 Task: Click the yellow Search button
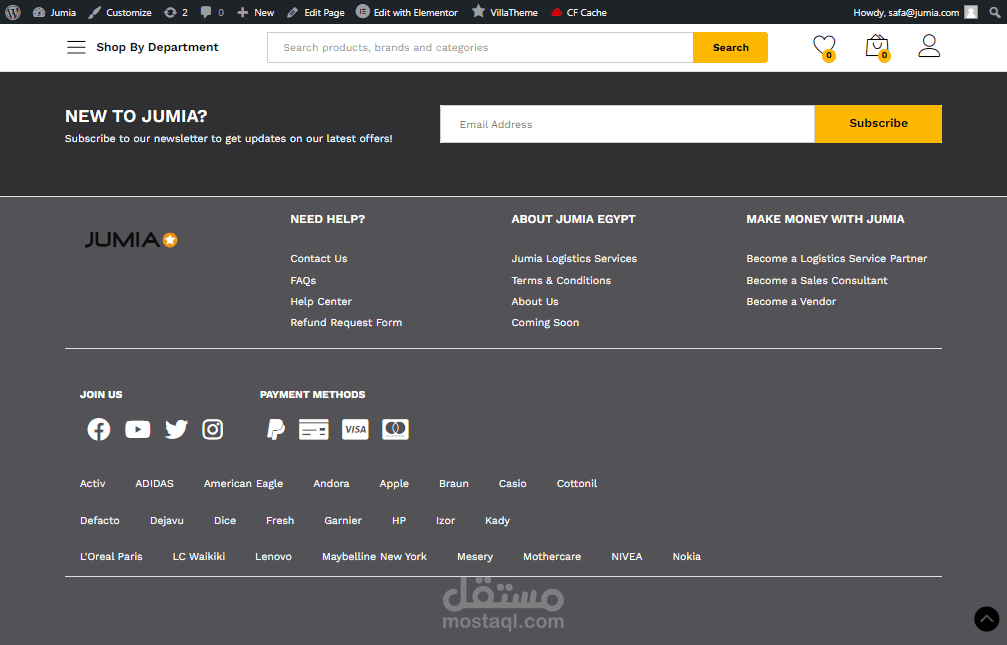[x=730, y=48]
